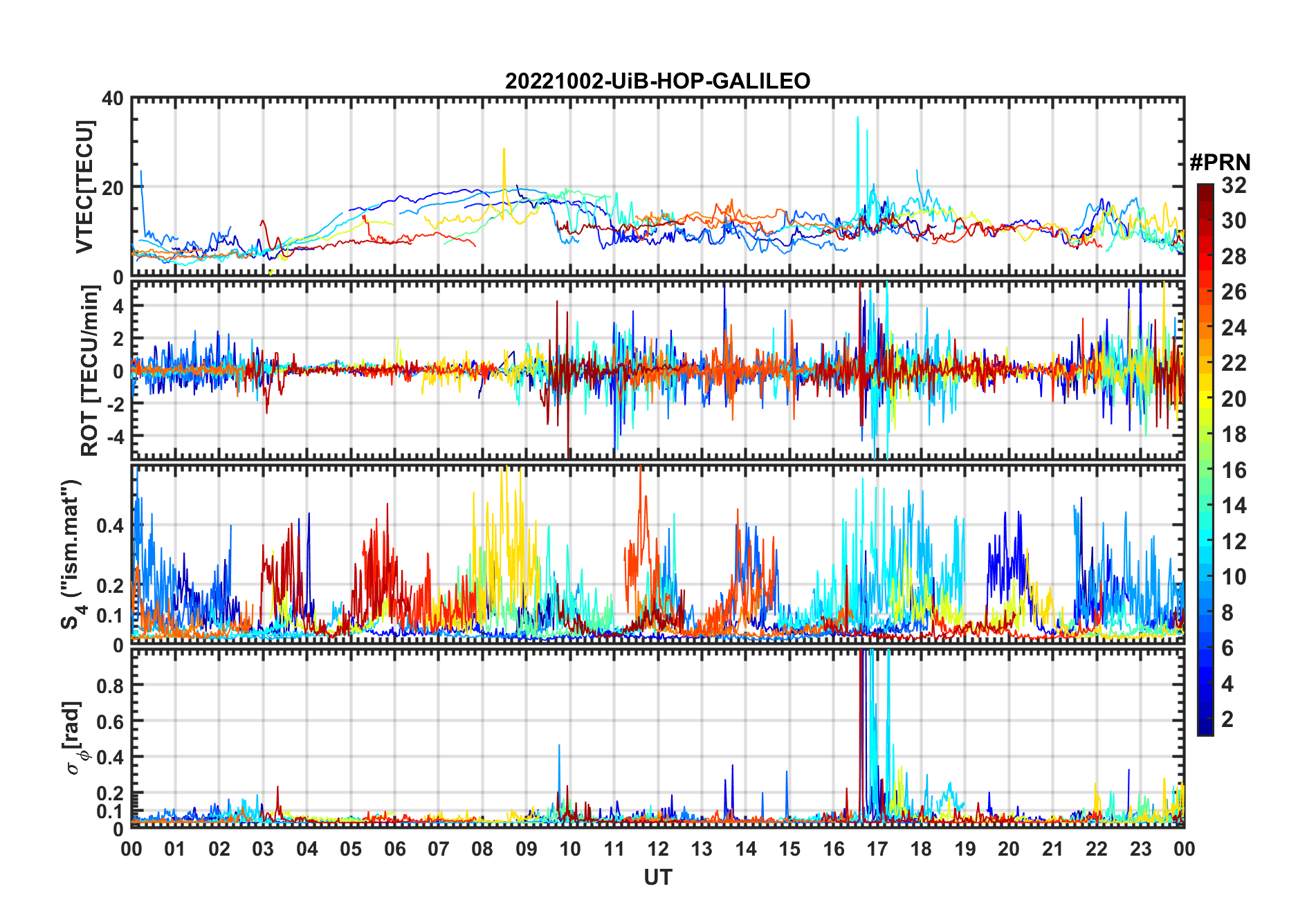Click colorbar tick label 30
The width and height of the screenshot is (1316, 920).
[1234, 221]
